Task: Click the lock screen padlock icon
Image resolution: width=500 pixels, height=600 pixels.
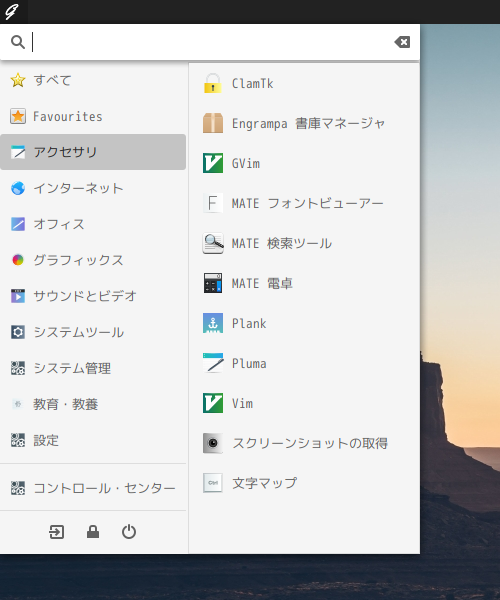Action: [93, 532]
